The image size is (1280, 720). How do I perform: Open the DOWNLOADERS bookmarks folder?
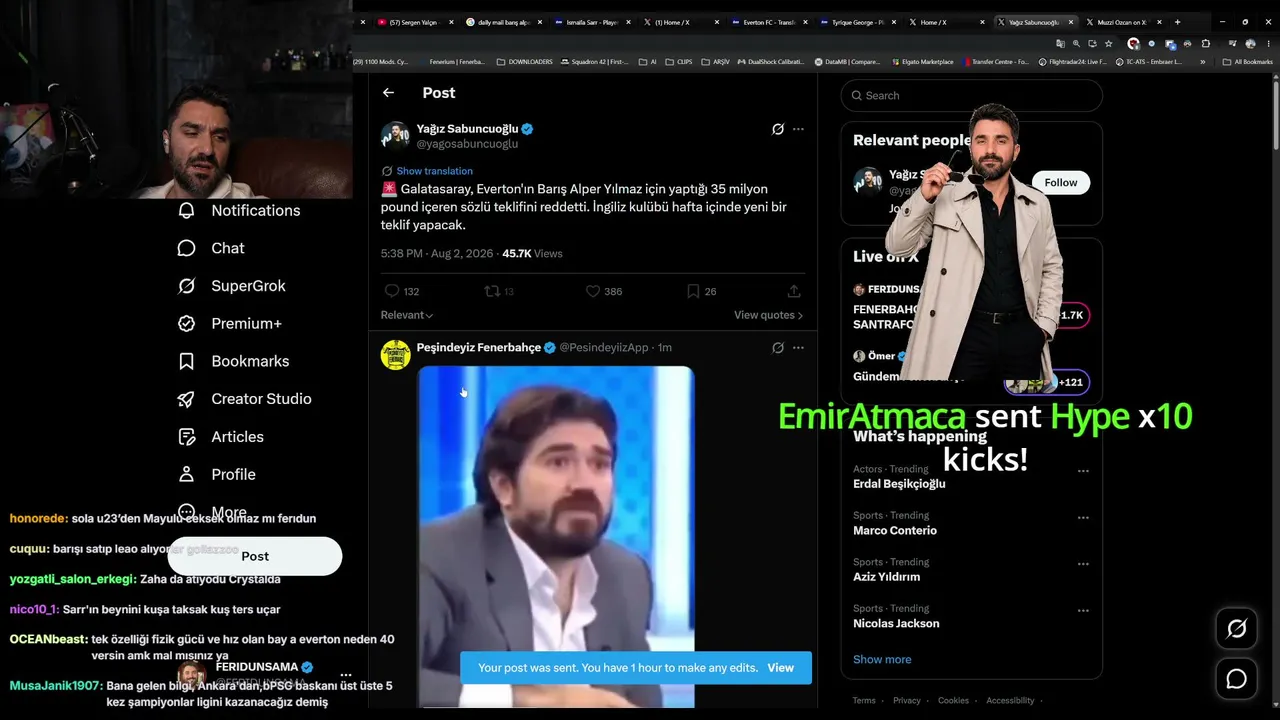524,62
